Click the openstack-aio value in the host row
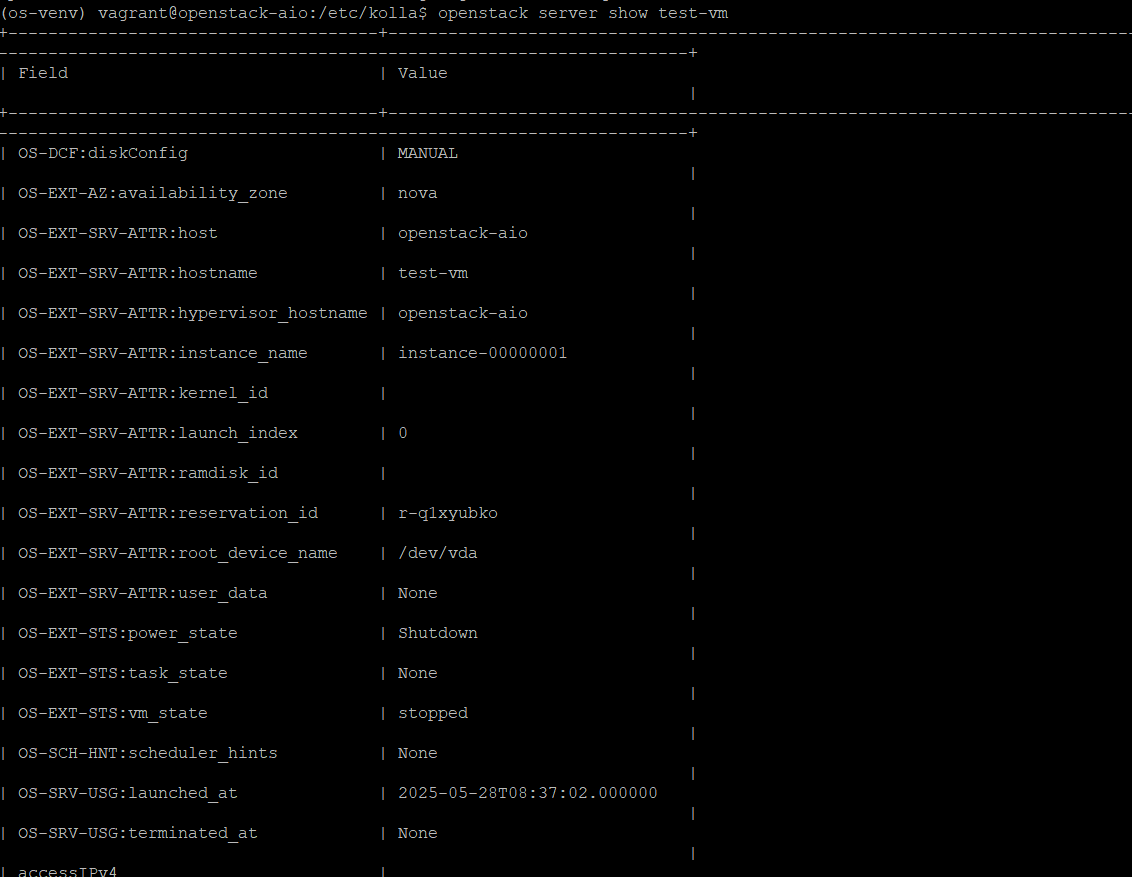 (463, 233)
